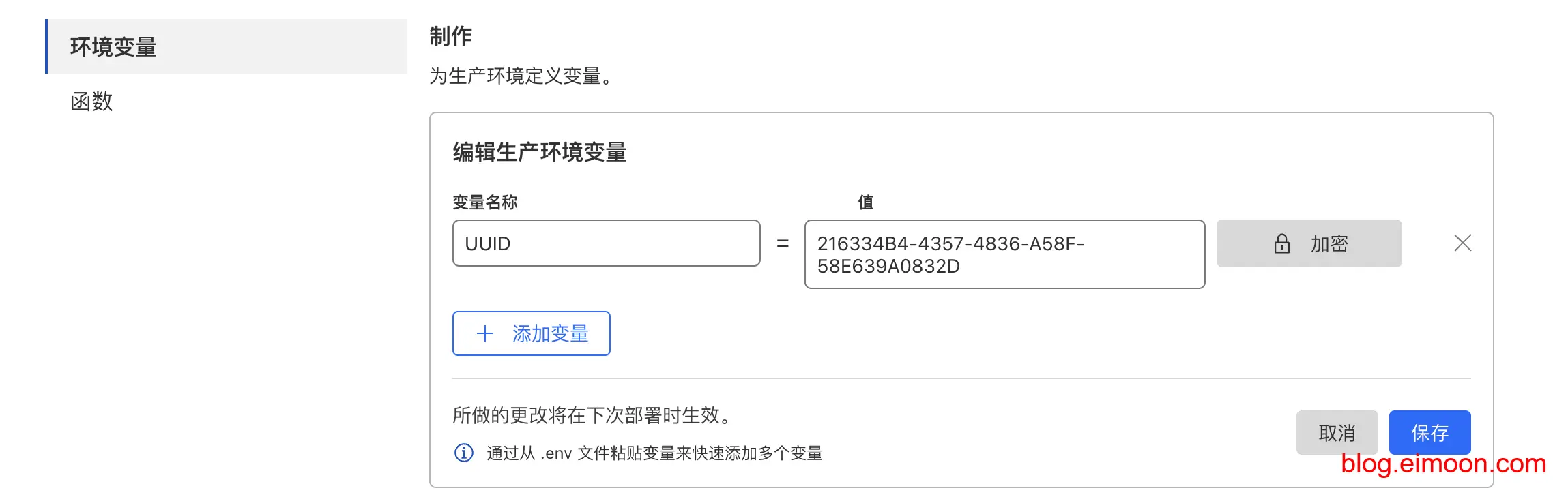Encrypt the UUID variable value
Screen dimensions: 1568x499
tap(1308, 243)
